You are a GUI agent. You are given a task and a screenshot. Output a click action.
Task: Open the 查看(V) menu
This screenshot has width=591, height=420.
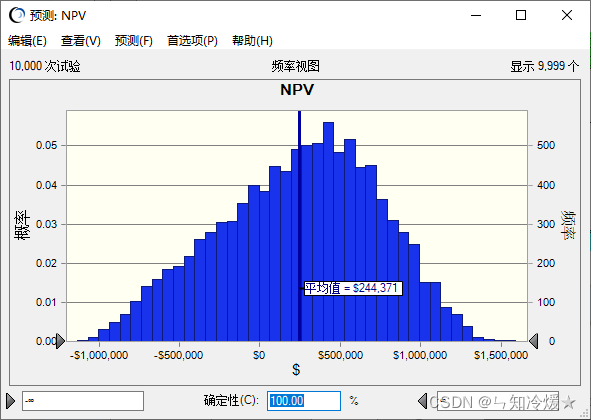click(81, 40)
